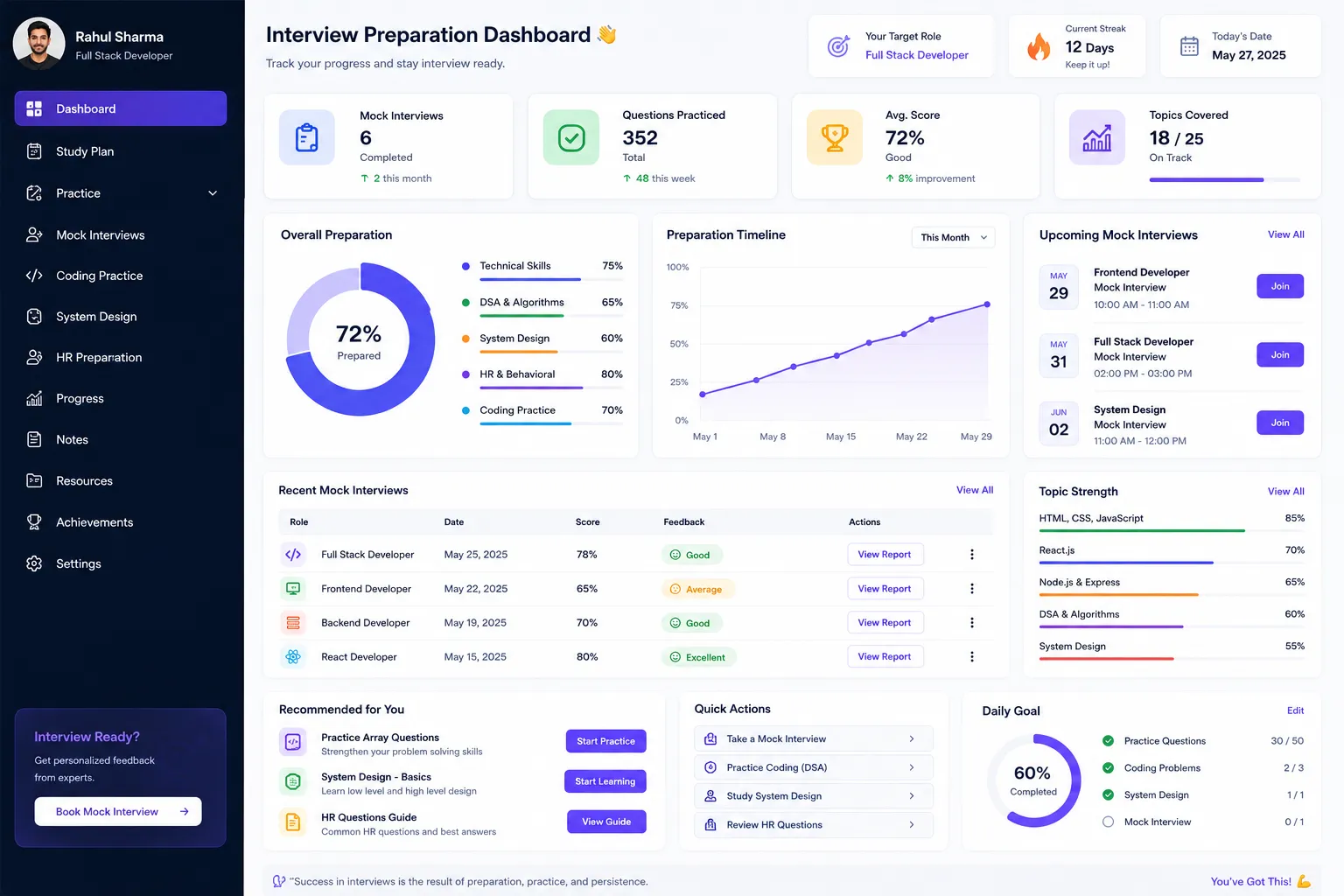Join the Jun 02 System Design interview
Image resolution: width=1344 pixels, height=896 pixels.
[1280, 423]
